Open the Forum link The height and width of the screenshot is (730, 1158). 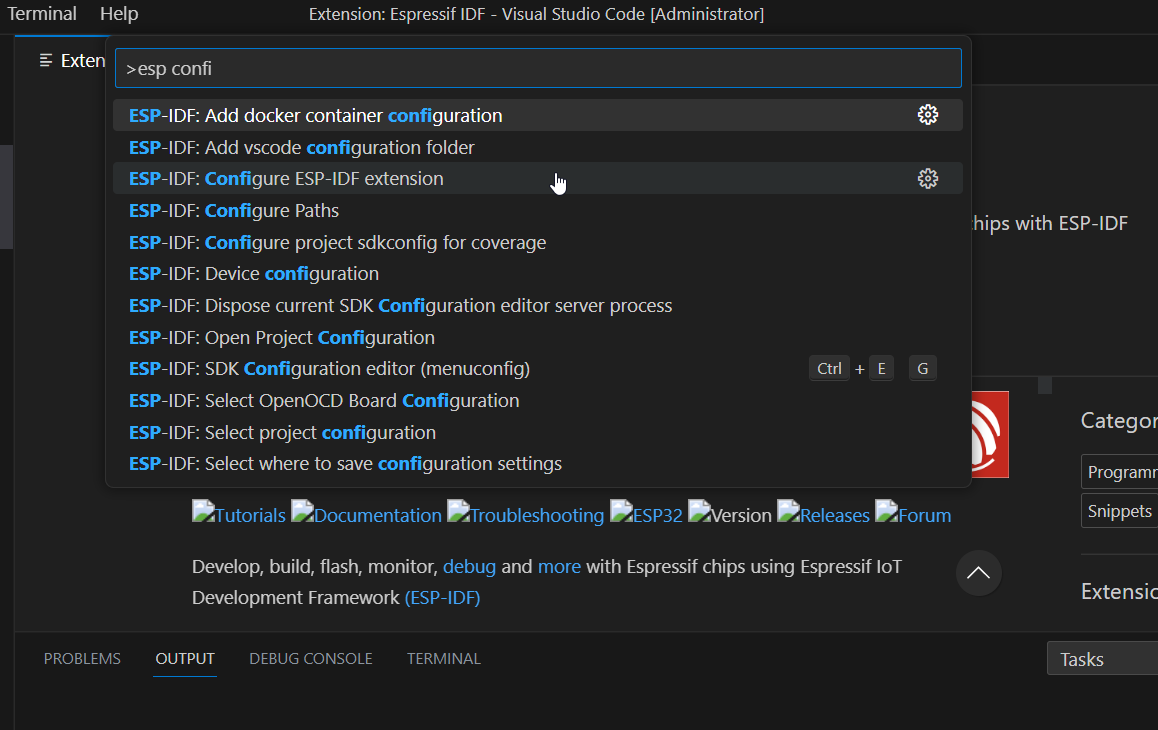[913, 514]
